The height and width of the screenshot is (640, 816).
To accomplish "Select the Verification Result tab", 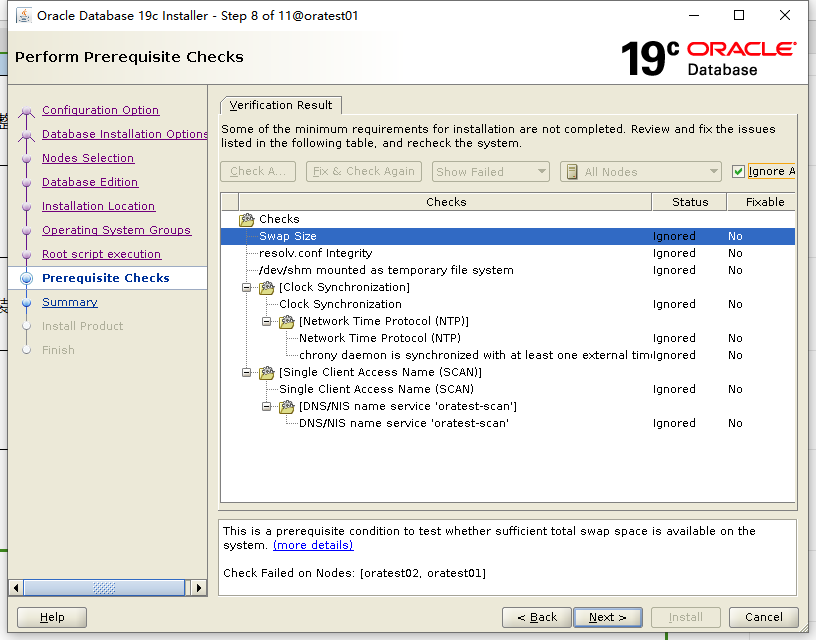I will (x=281, y=104).
